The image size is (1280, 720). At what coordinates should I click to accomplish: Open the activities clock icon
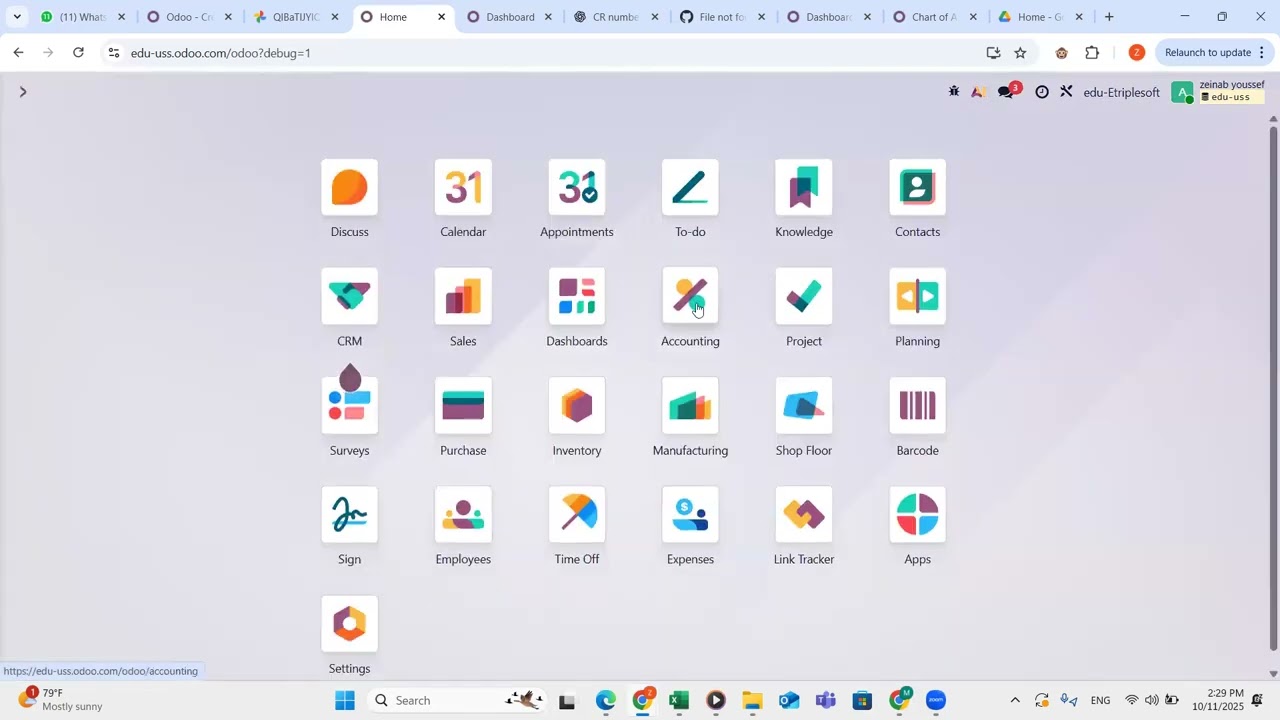point(1042,92)
